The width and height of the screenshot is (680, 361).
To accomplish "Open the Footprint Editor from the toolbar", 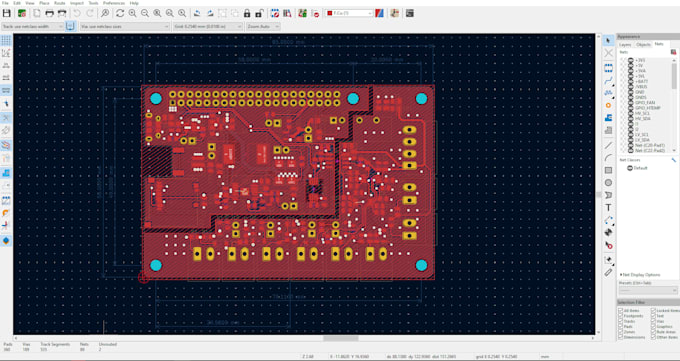I will (275, 13).
